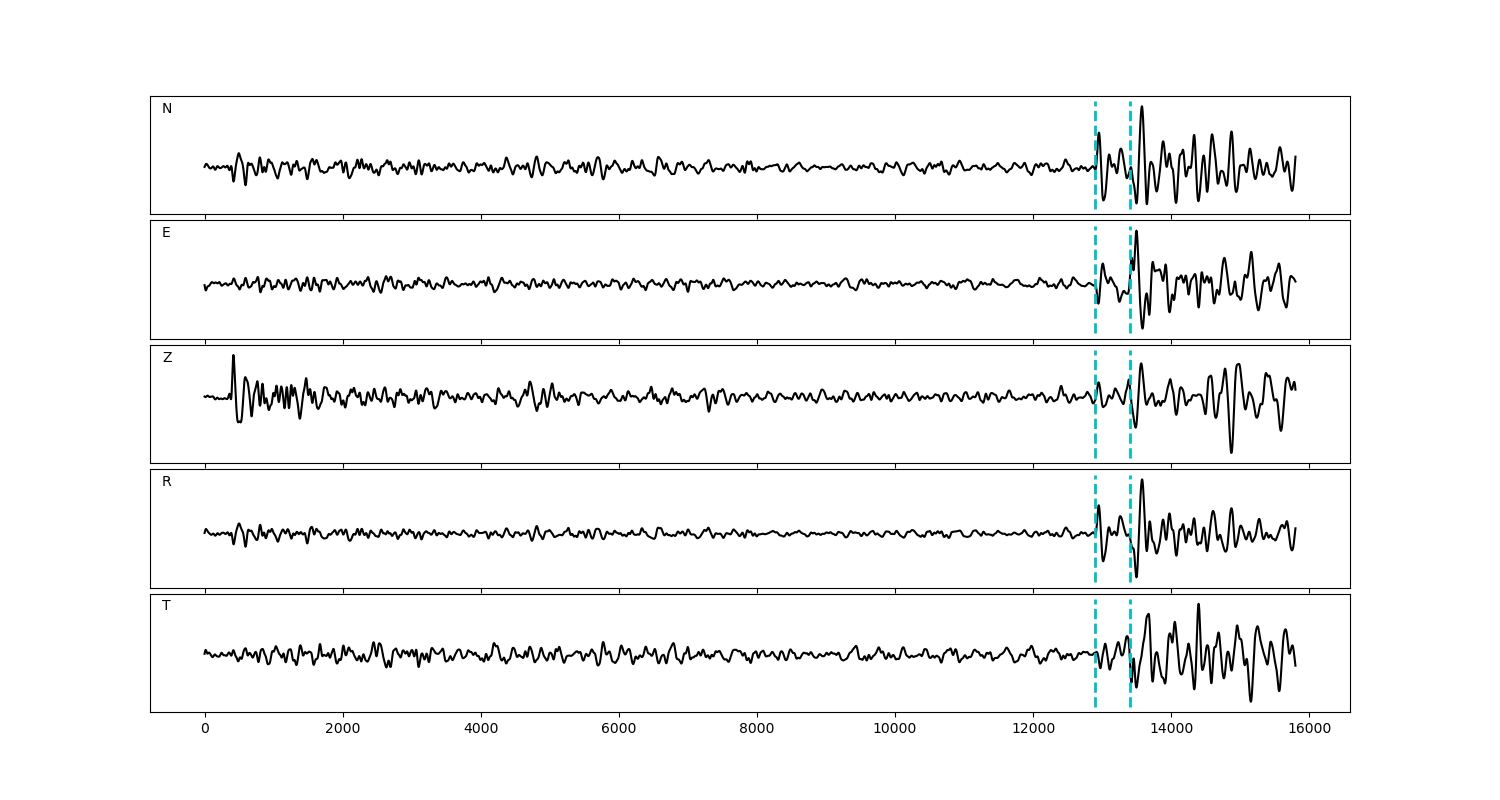Click the N channel label
Image resolution: width=1500 pixels, height=800 pixels.
167,109
